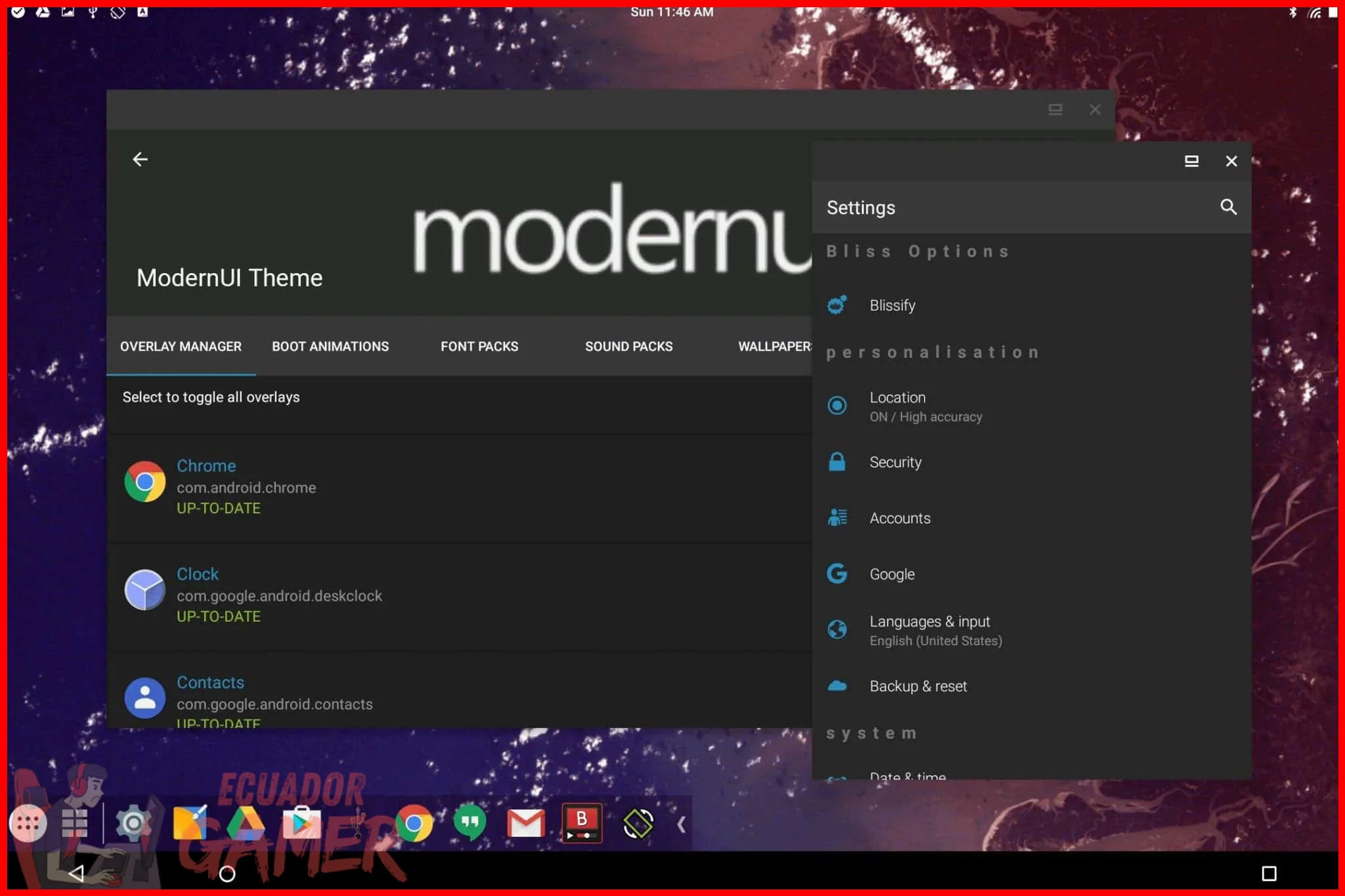Click the "Settings" window title text
1345x896 pixels.
tap(860, 207)
